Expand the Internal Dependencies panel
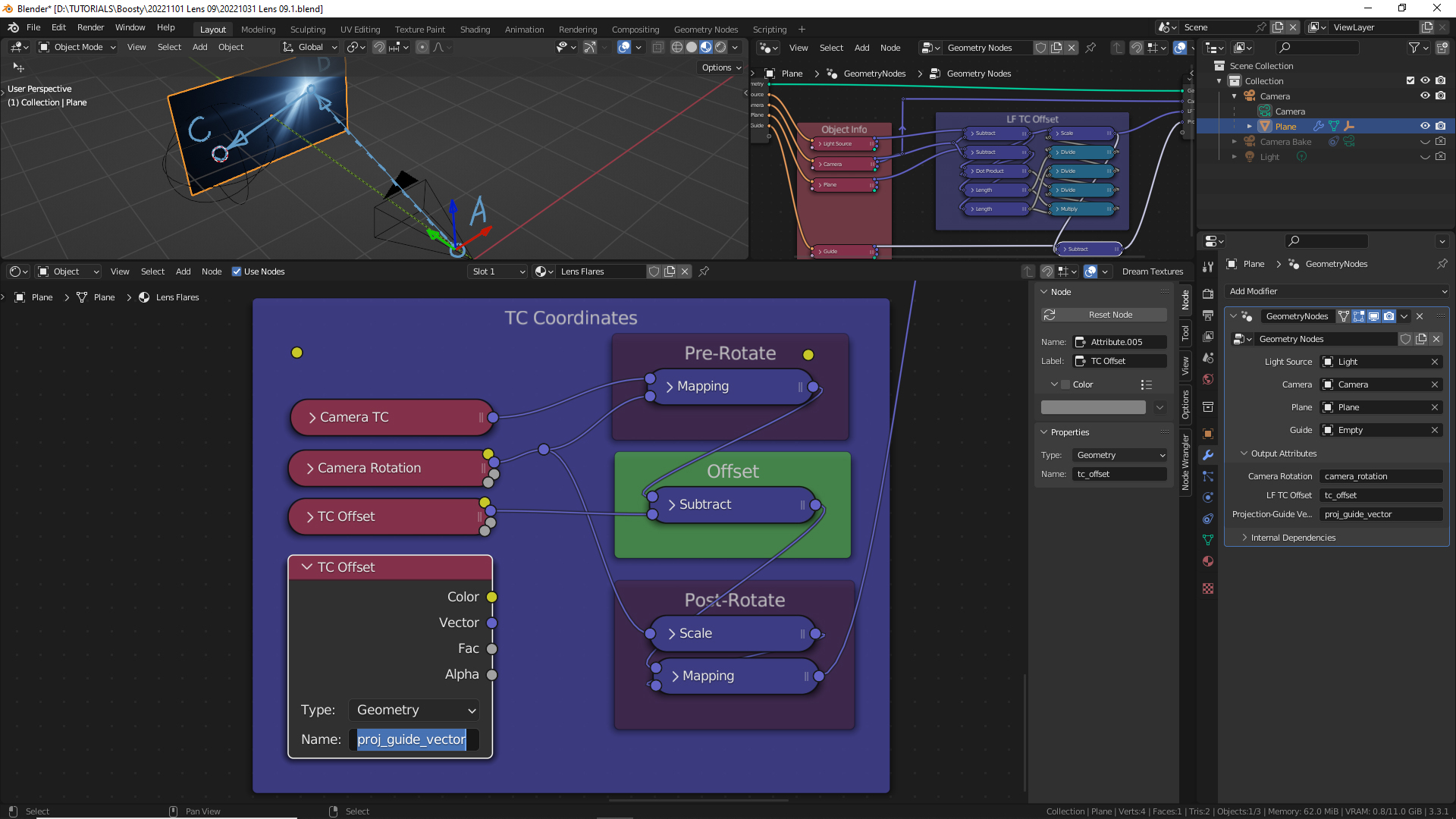The image size is (1456, 819). click(1244, 538)
